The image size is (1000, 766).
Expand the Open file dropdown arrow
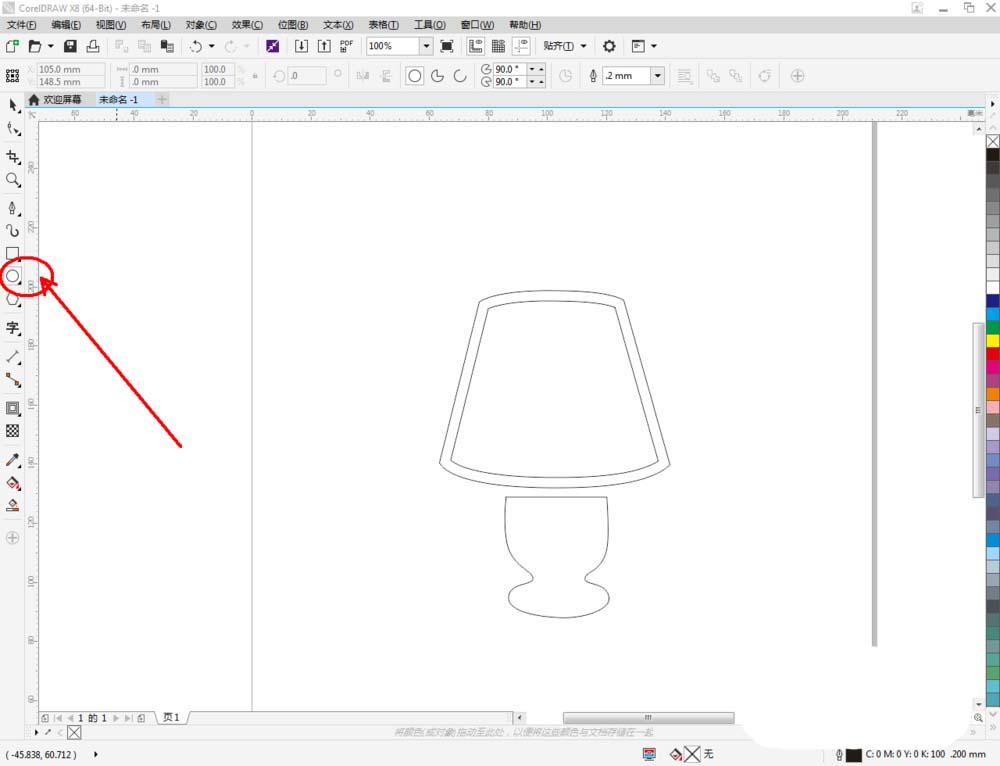[51, 46]
